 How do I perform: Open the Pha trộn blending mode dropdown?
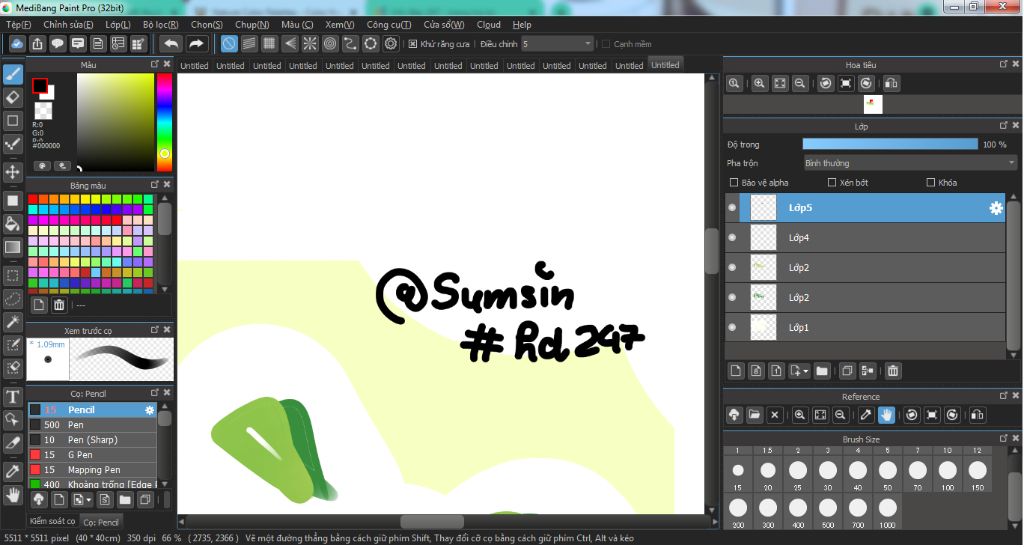click(910, 163)
